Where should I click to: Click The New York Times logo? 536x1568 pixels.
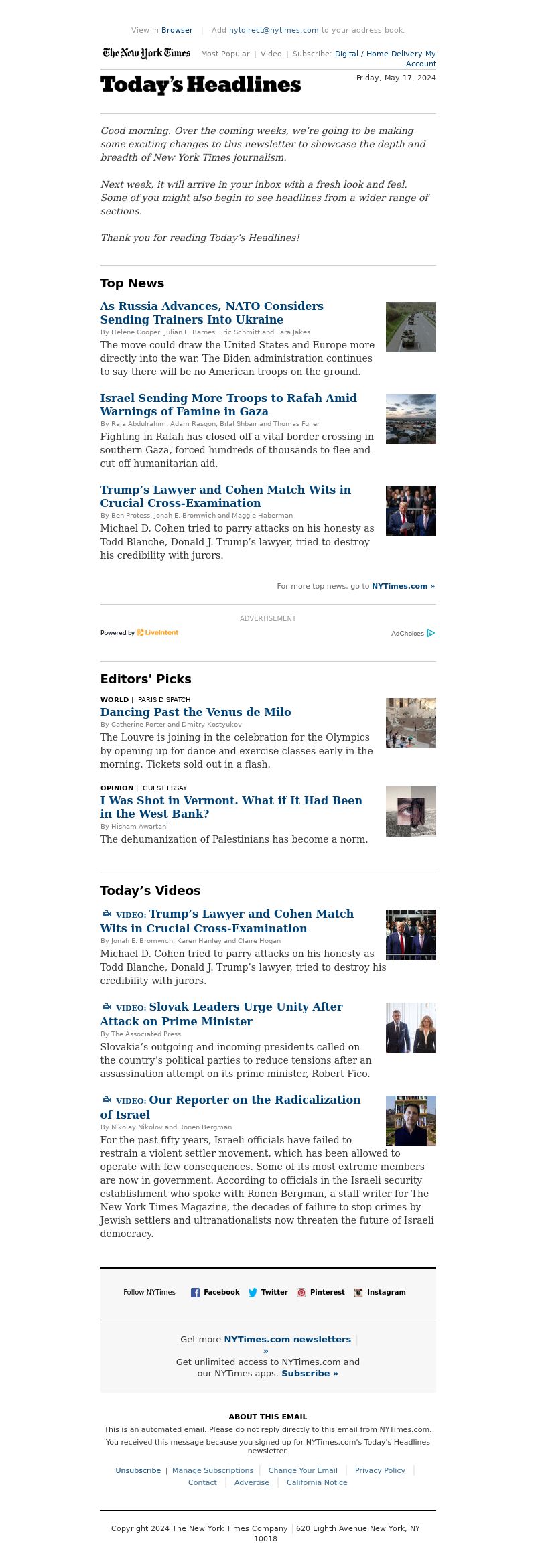coord(147,53)
